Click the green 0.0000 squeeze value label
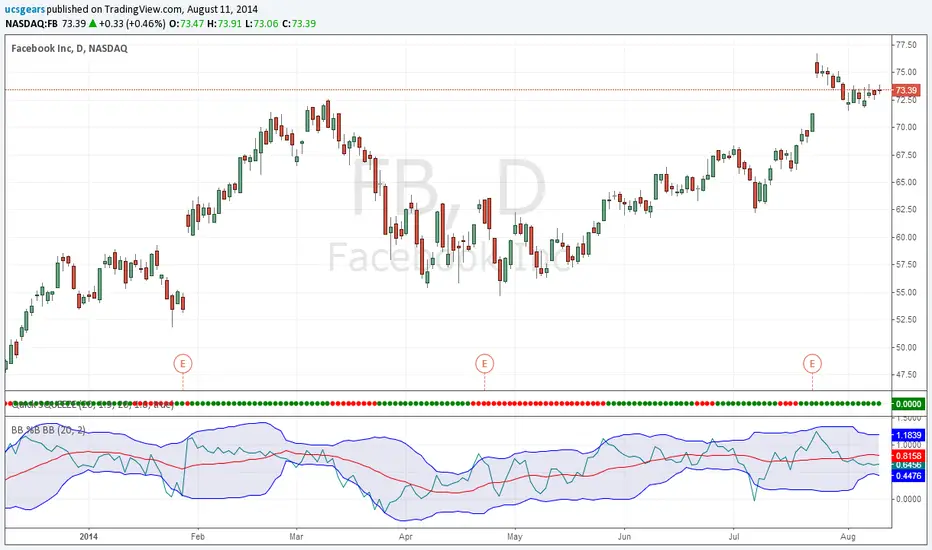This screenshot has width=932, height=550. (x=908, y=404)
